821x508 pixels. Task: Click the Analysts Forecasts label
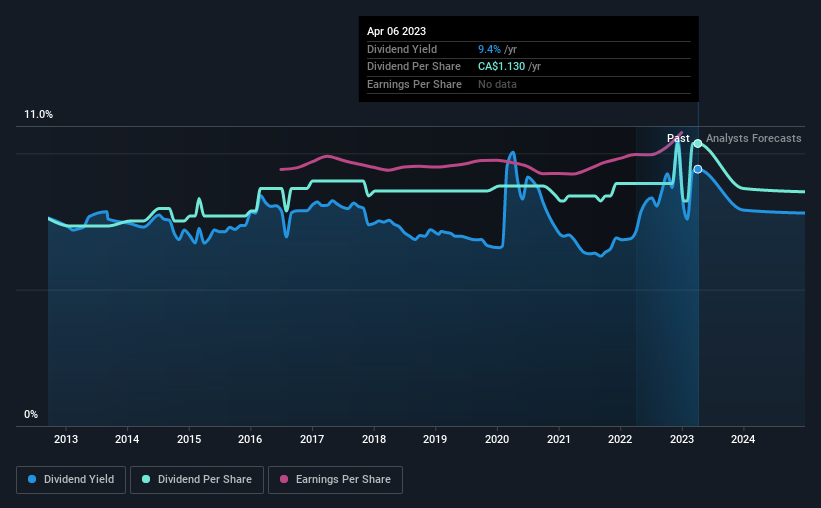pos(753,138)
